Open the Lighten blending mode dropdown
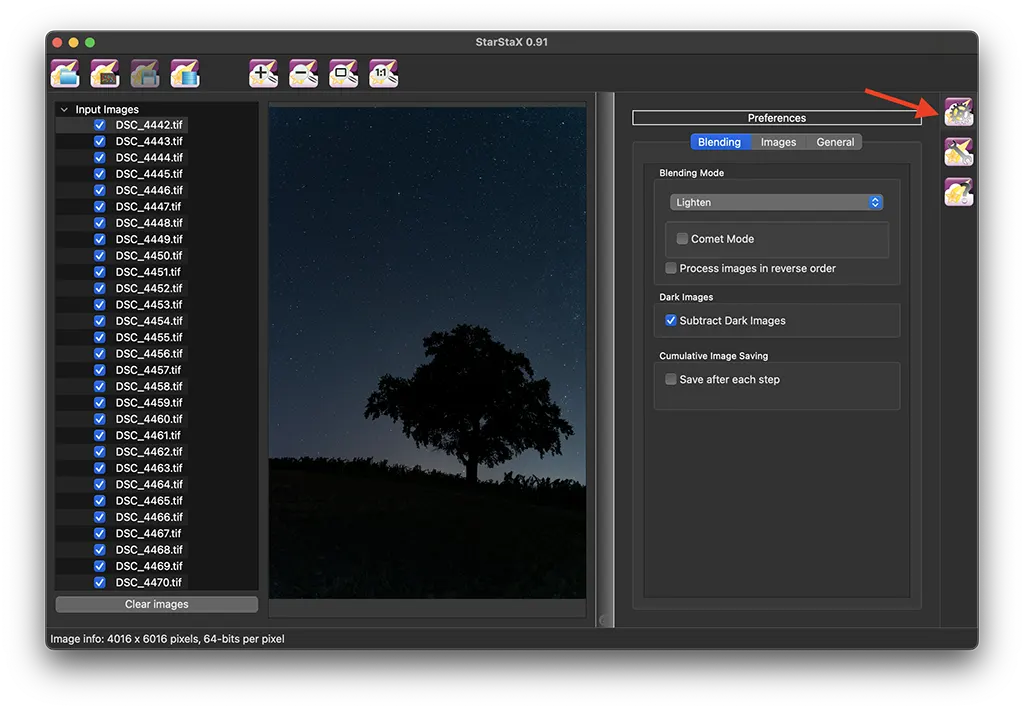Screen dimensions: 1024x710 point(776,202)
